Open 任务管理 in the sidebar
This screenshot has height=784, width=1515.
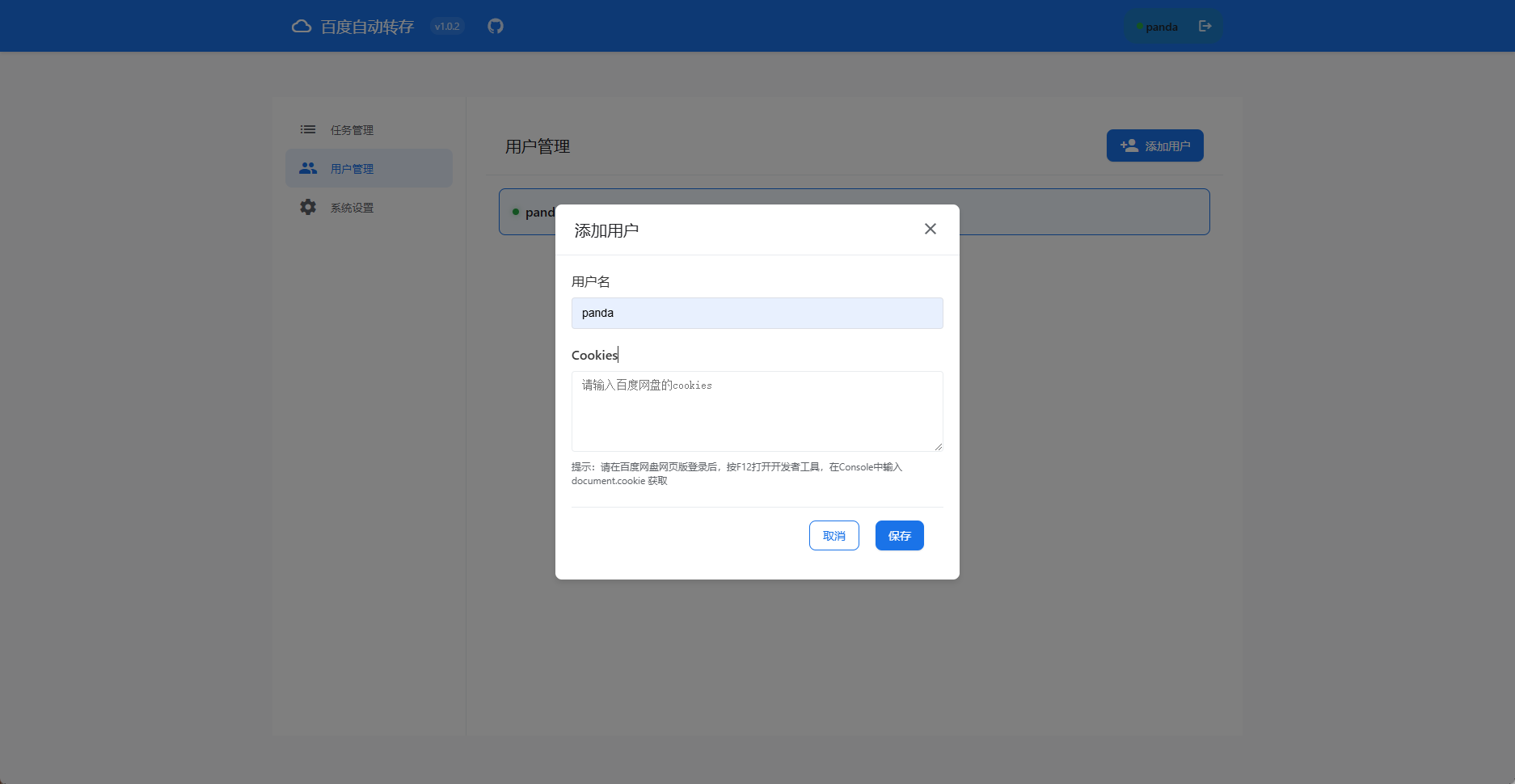point(369,129)
